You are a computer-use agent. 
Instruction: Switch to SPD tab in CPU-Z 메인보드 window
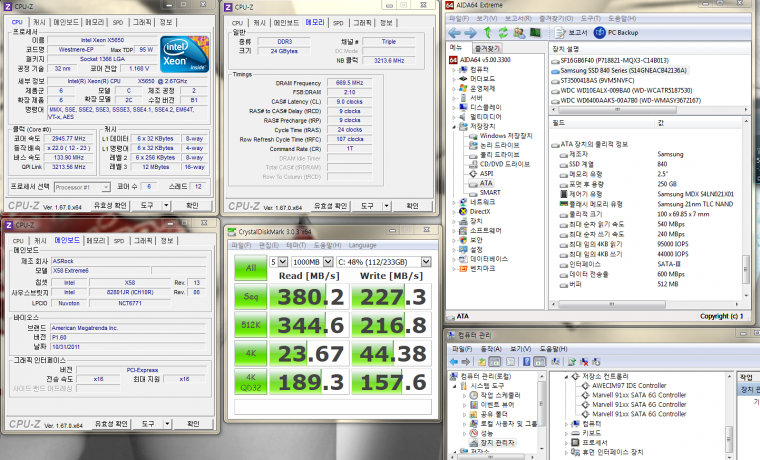point(119,240)
